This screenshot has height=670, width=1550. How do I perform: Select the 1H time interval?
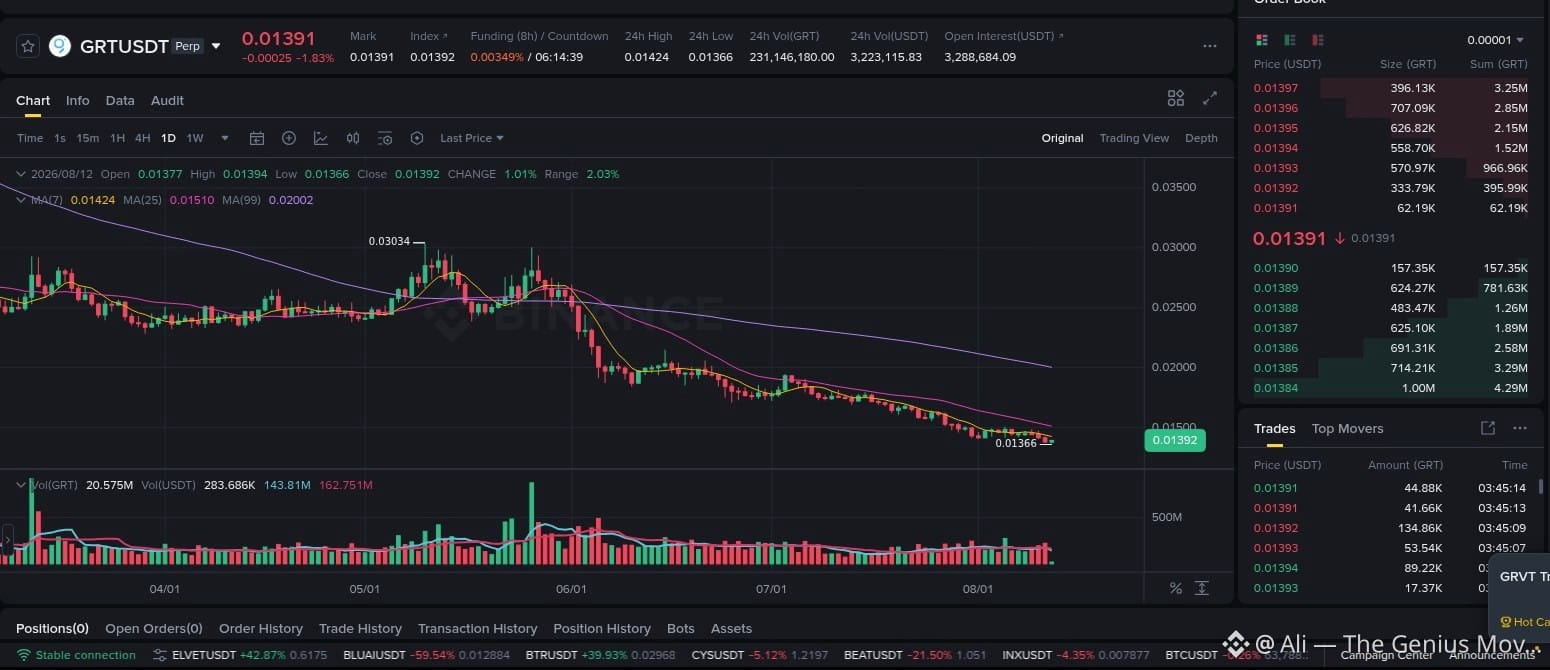point(117,138)
